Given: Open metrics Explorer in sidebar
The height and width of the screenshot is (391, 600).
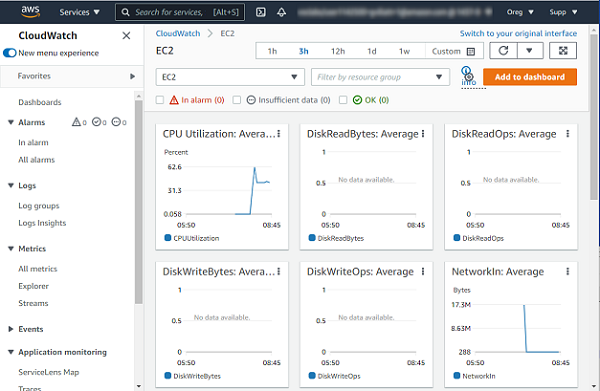Looking at the screenshot, I should 33,286.
